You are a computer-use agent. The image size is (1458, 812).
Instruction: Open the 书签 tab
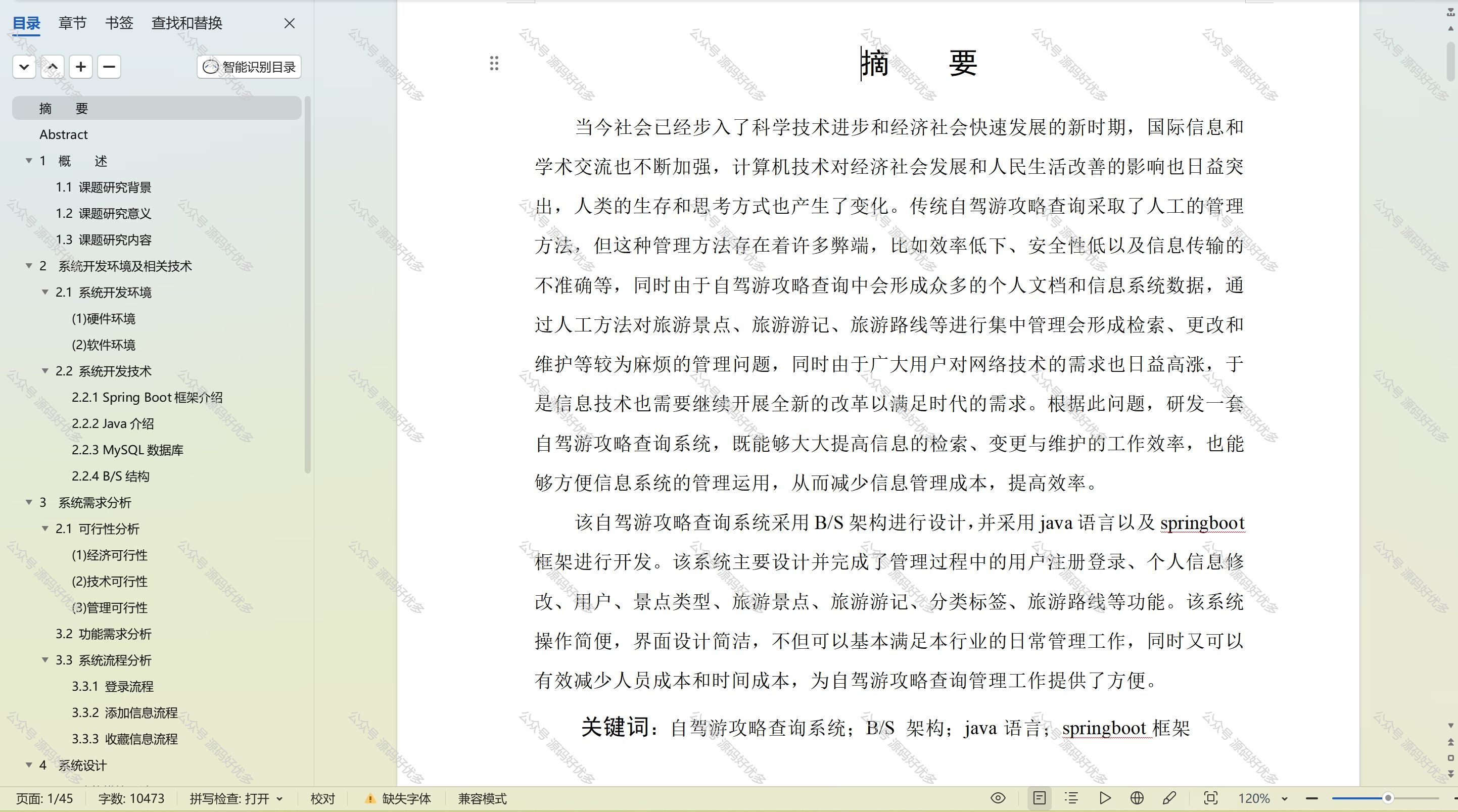click(x=119, y=23)
